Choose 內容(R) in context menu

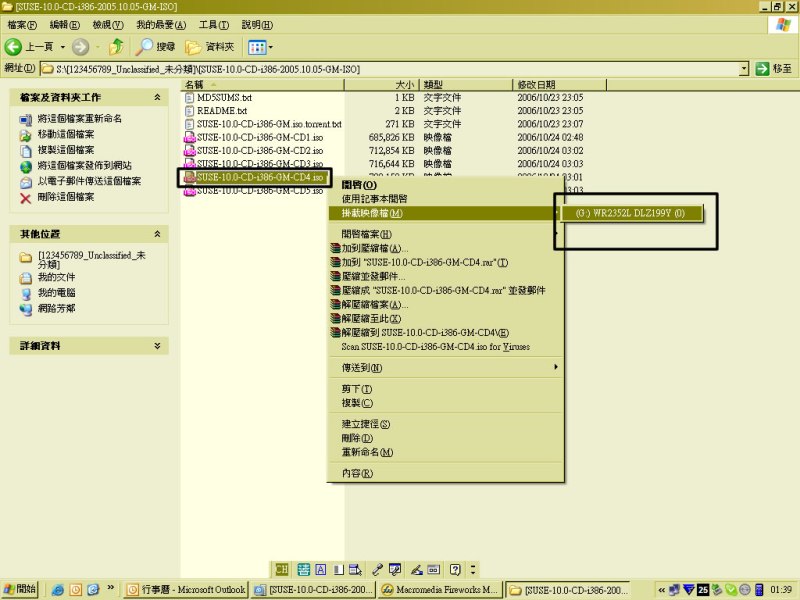[x=445, y=473]
